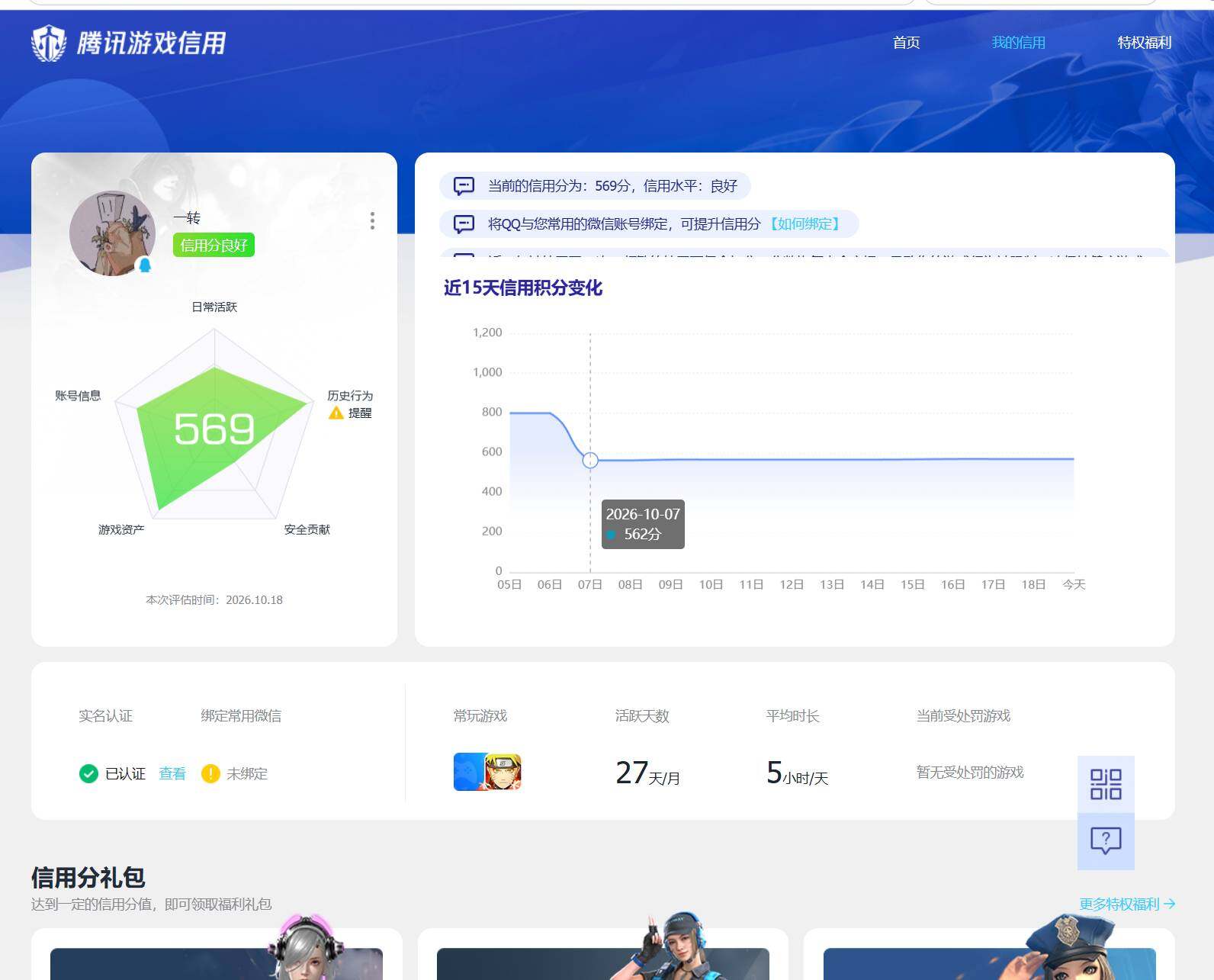The height and width of the screenshot is (980, 1214).
Task: Click the yellow exclamation icon by 未绑定
Action: (210, 773)
